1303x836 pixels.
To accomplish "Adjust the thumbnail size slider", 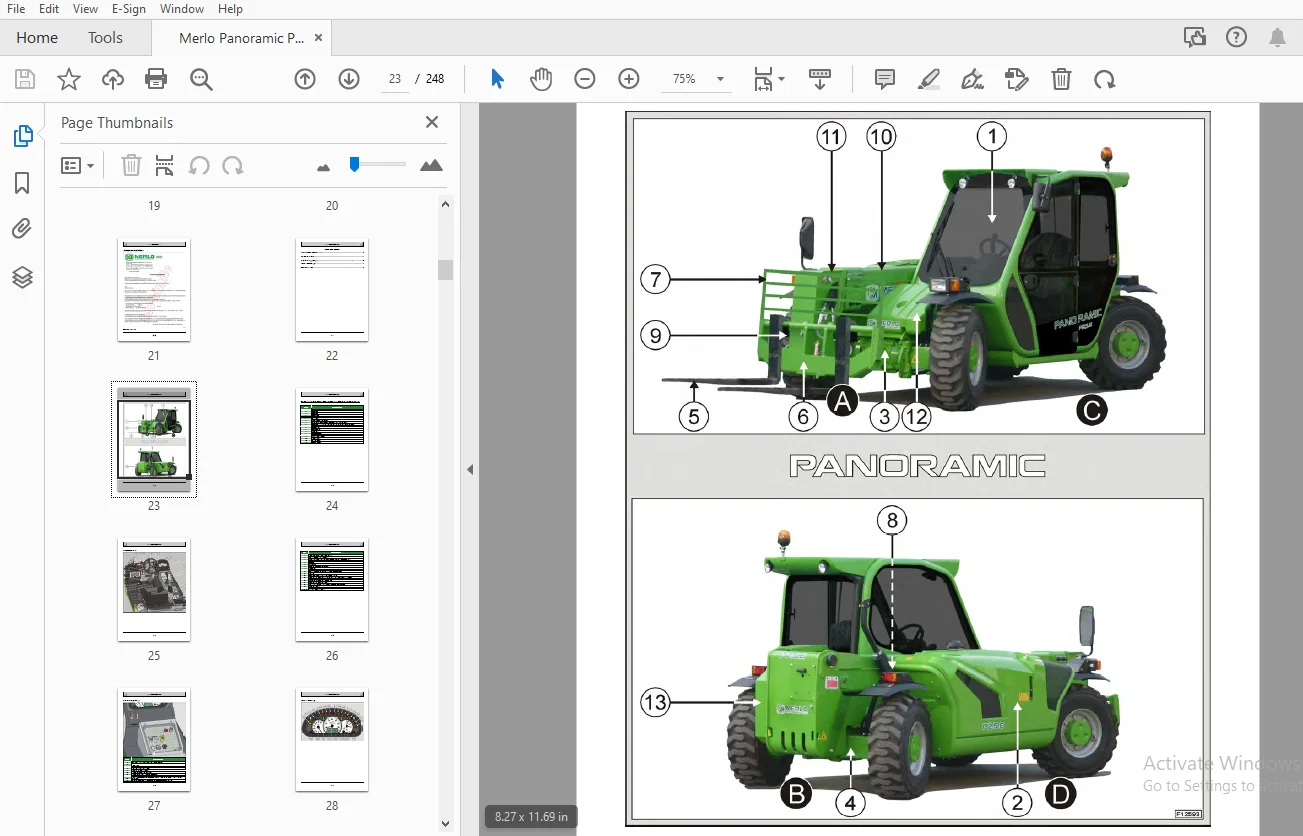I will click(354, 164).
